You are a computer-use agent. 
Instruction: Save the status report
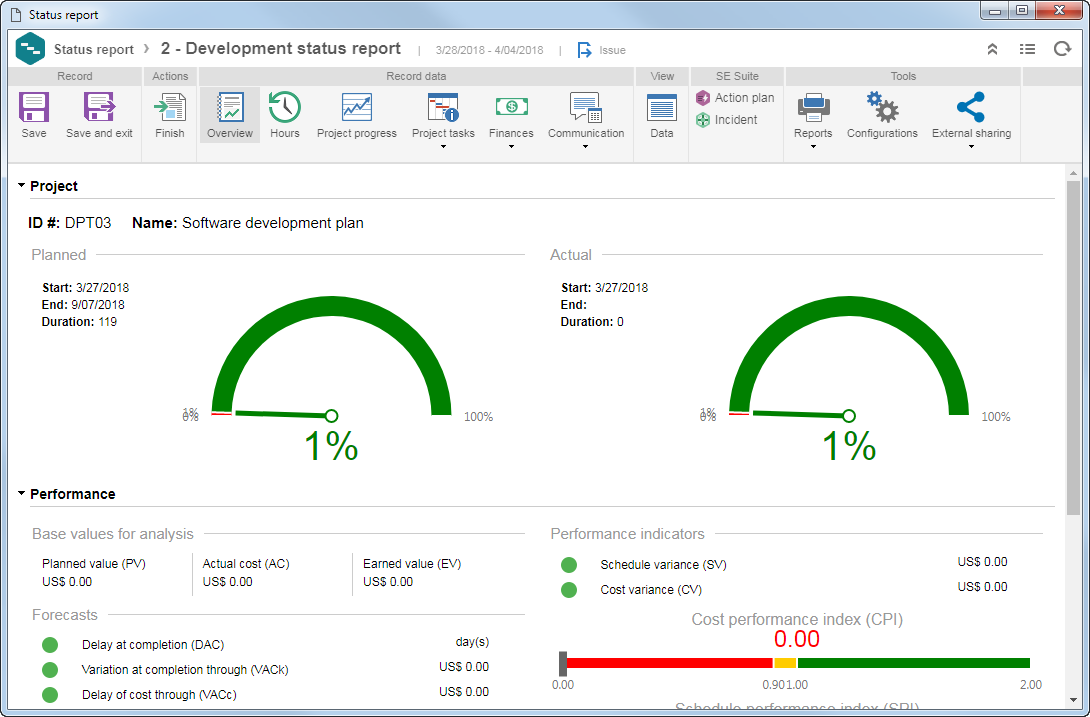click(33, 115)
